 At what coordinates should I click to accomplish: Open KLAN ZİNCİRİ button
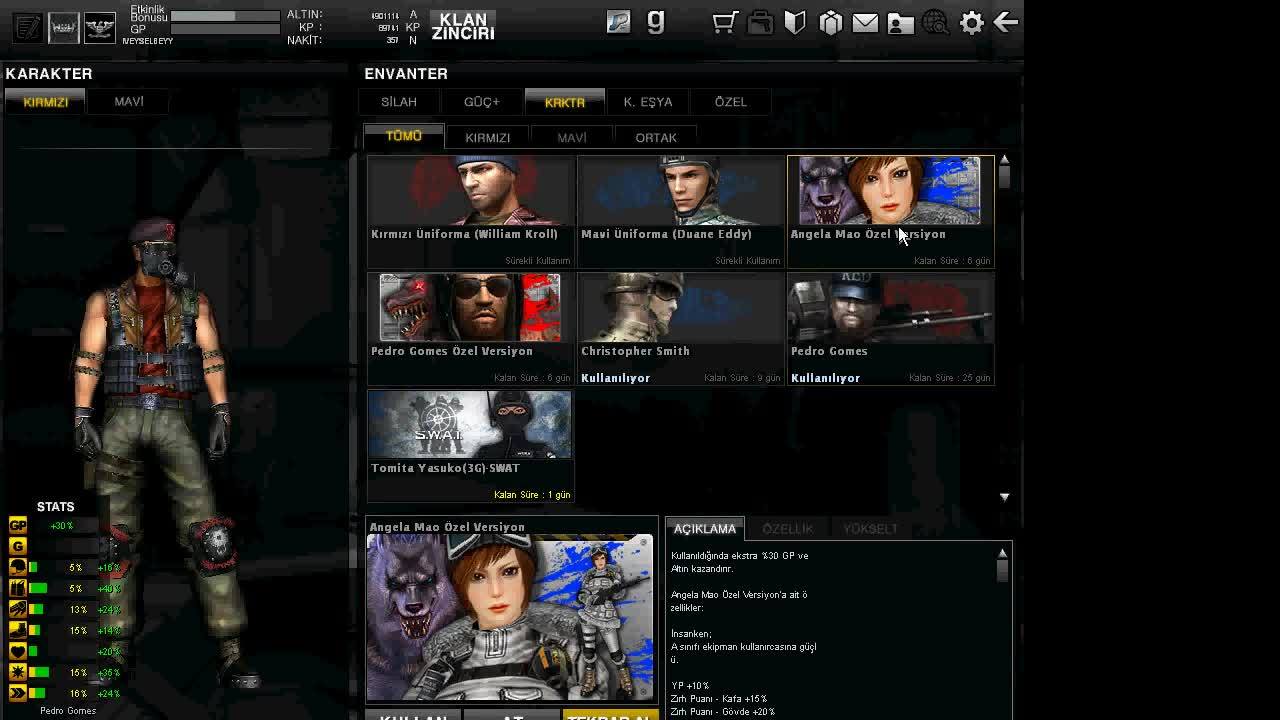[x=463, y=26]
